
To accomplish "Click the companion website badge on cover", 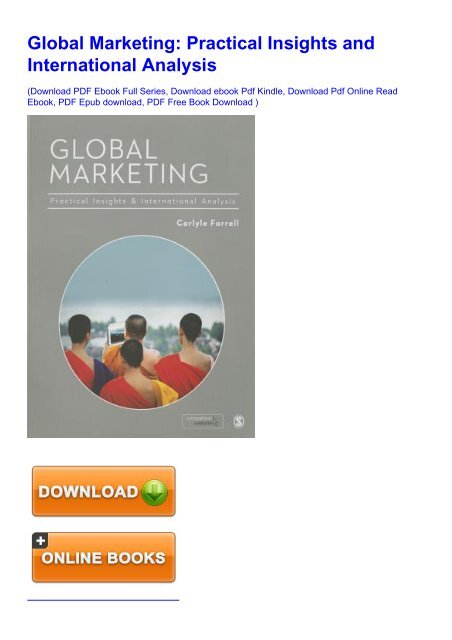I will click(x=203, y=421).
